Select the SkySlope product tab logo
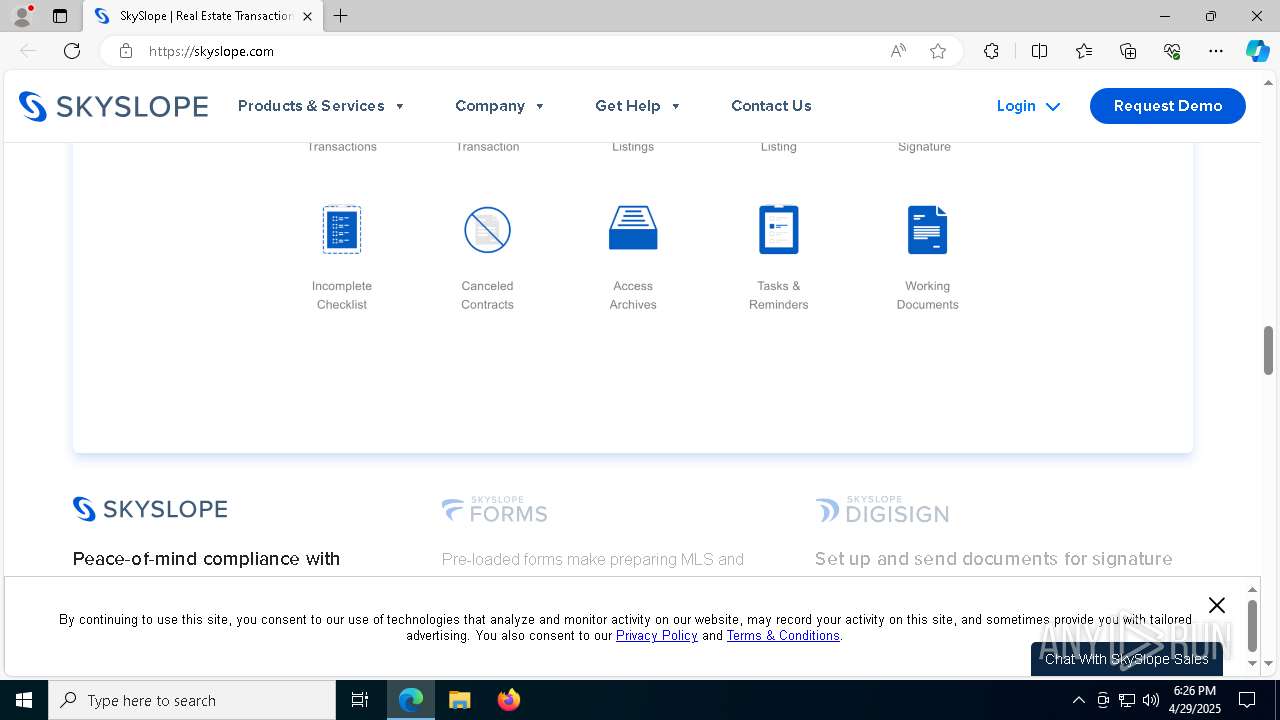 coord(150,509)
